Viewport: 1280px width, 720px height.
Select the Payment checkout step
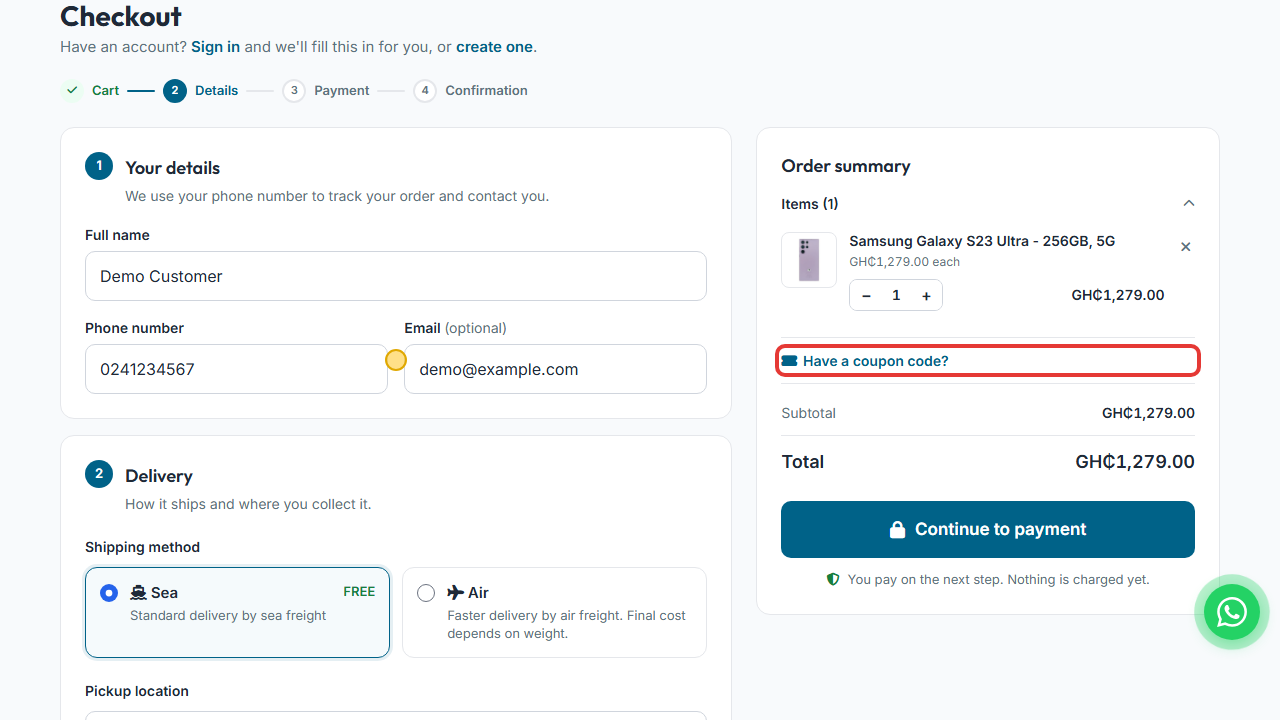click(x=326, y=90)
